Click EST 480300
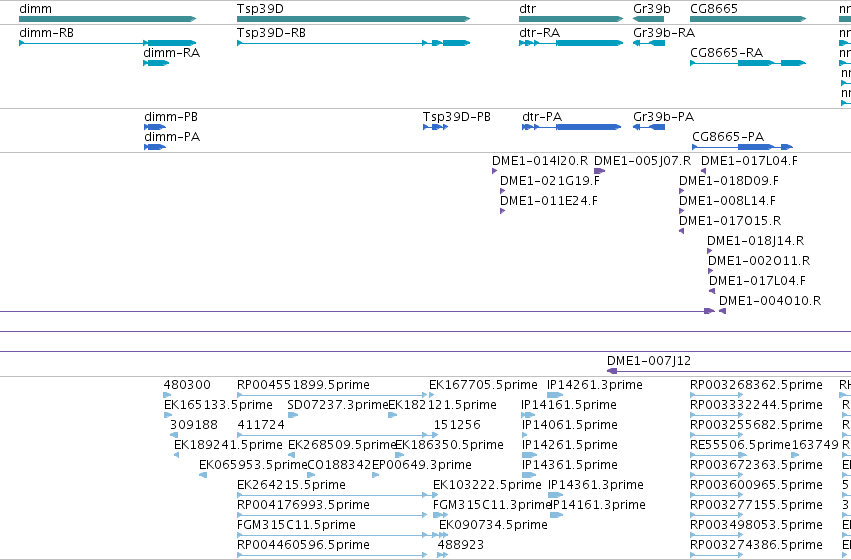 tap(187, 385)
